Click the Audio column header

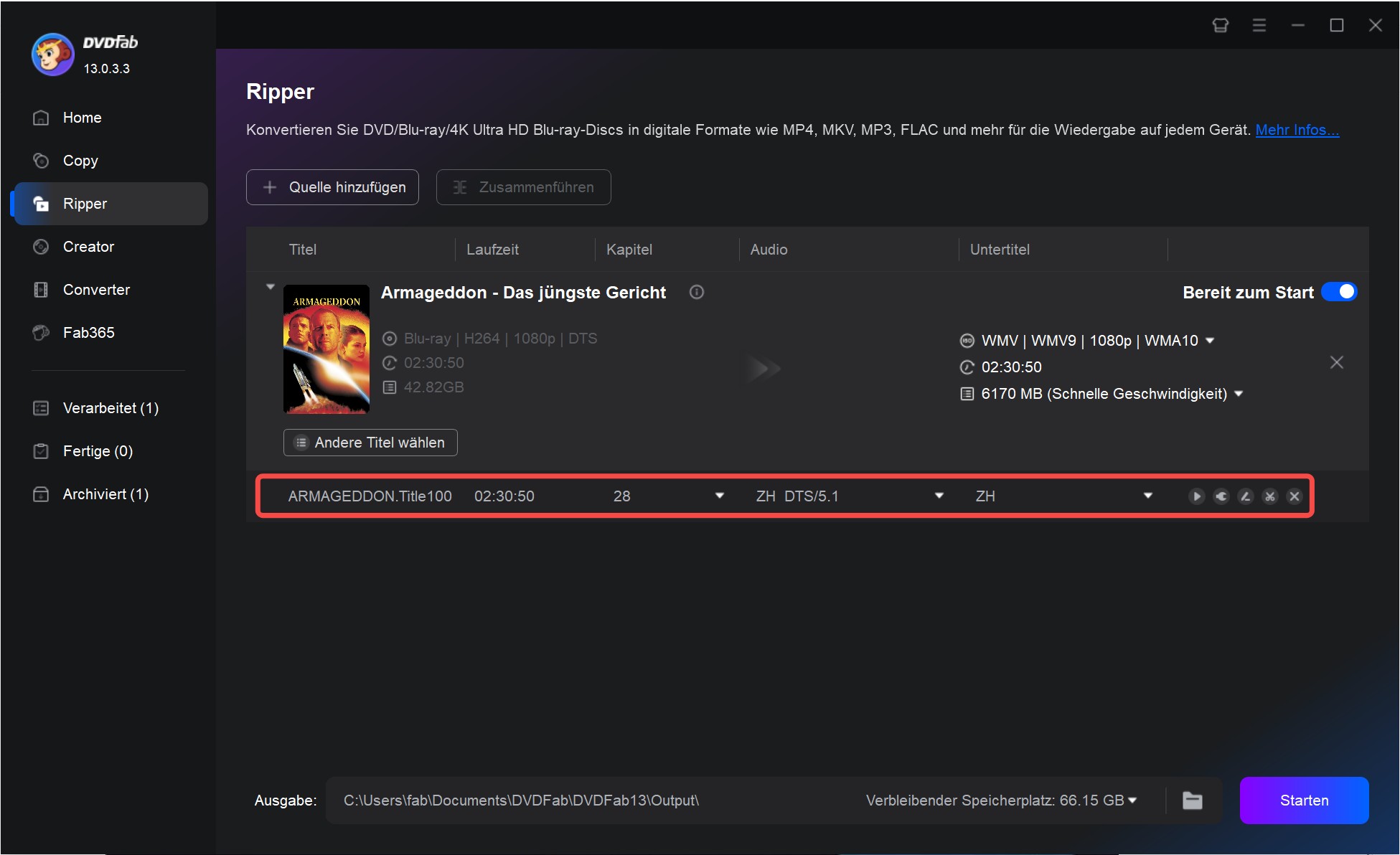(769, 250)
